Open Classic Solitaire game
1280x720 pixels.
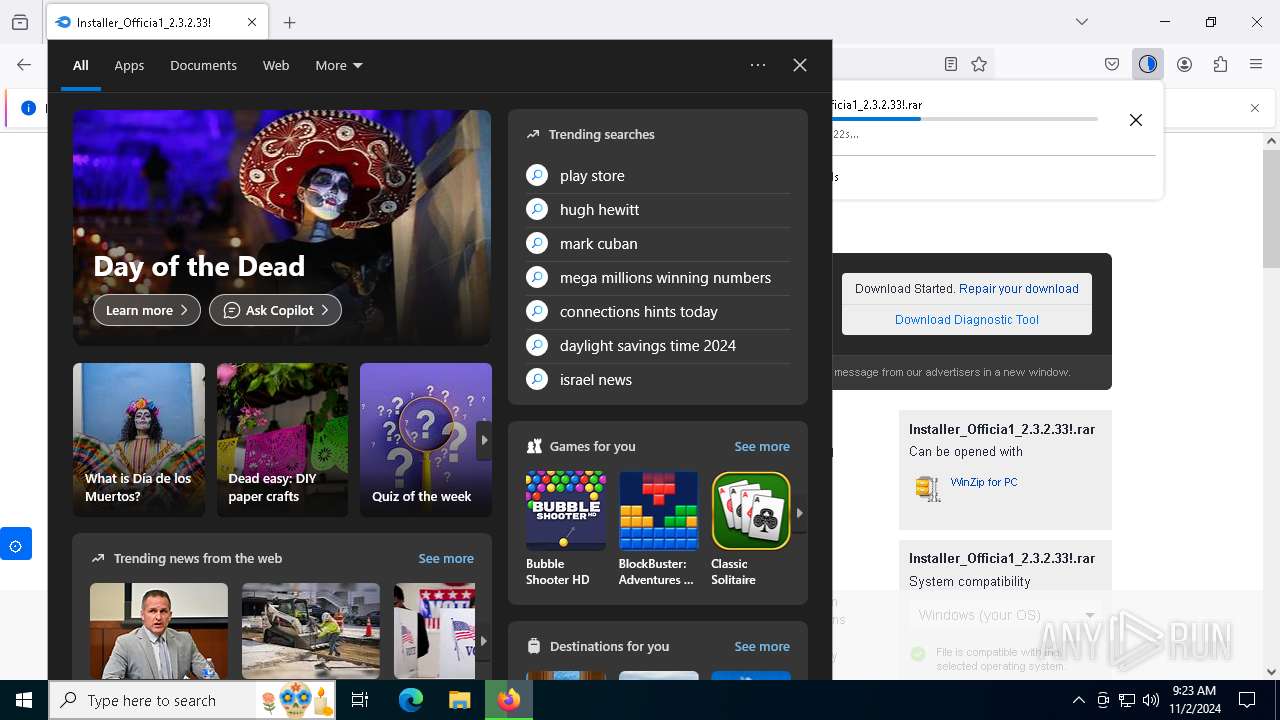click(751, 529)
